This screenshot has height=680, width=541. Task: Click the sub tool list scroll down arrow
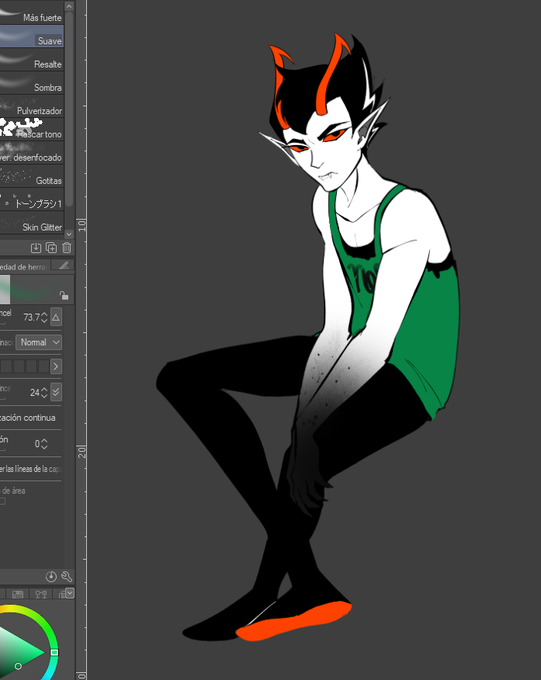[69, 234]
